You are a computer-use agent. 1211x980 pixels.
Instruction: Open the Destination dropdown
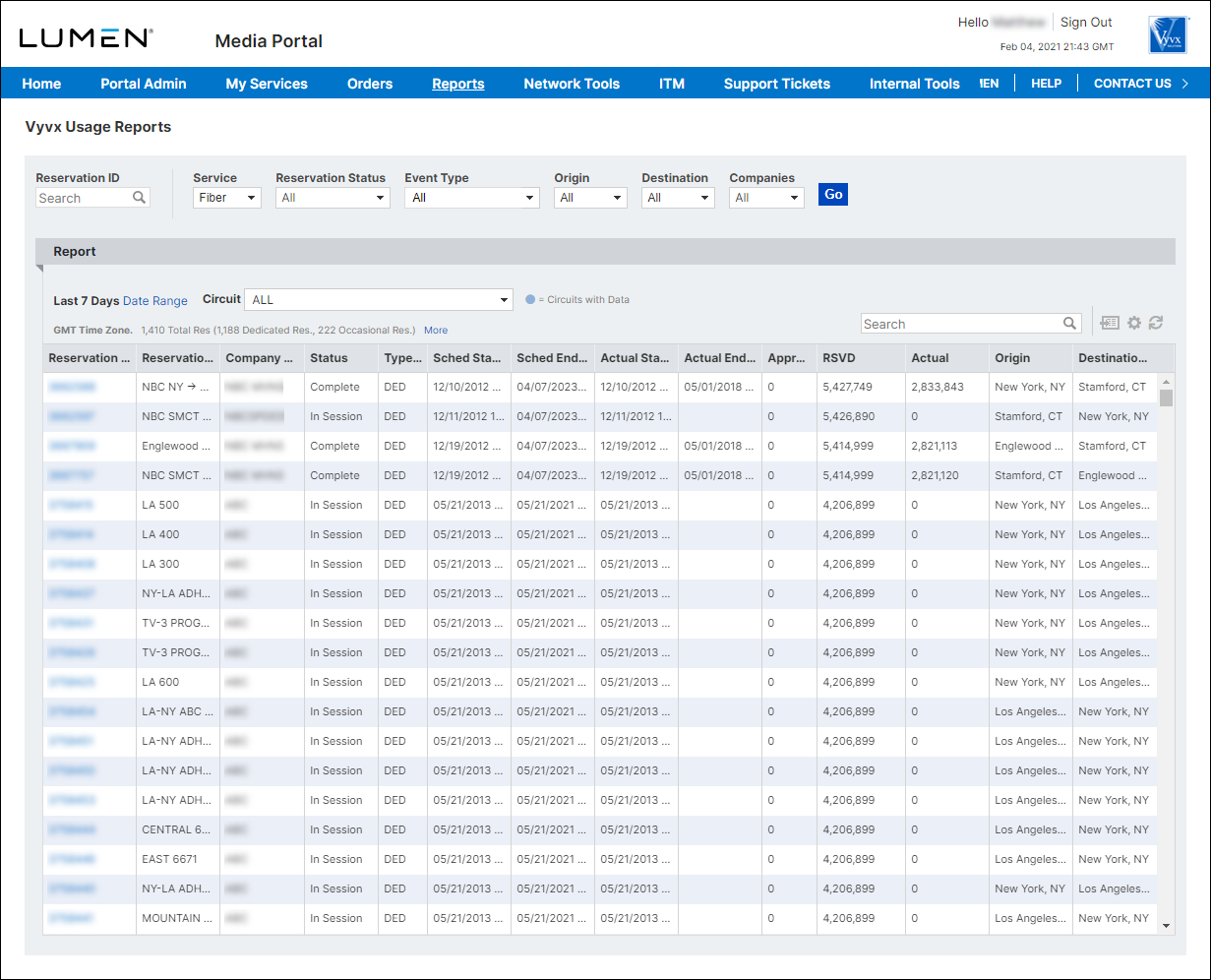pos(678,198)
